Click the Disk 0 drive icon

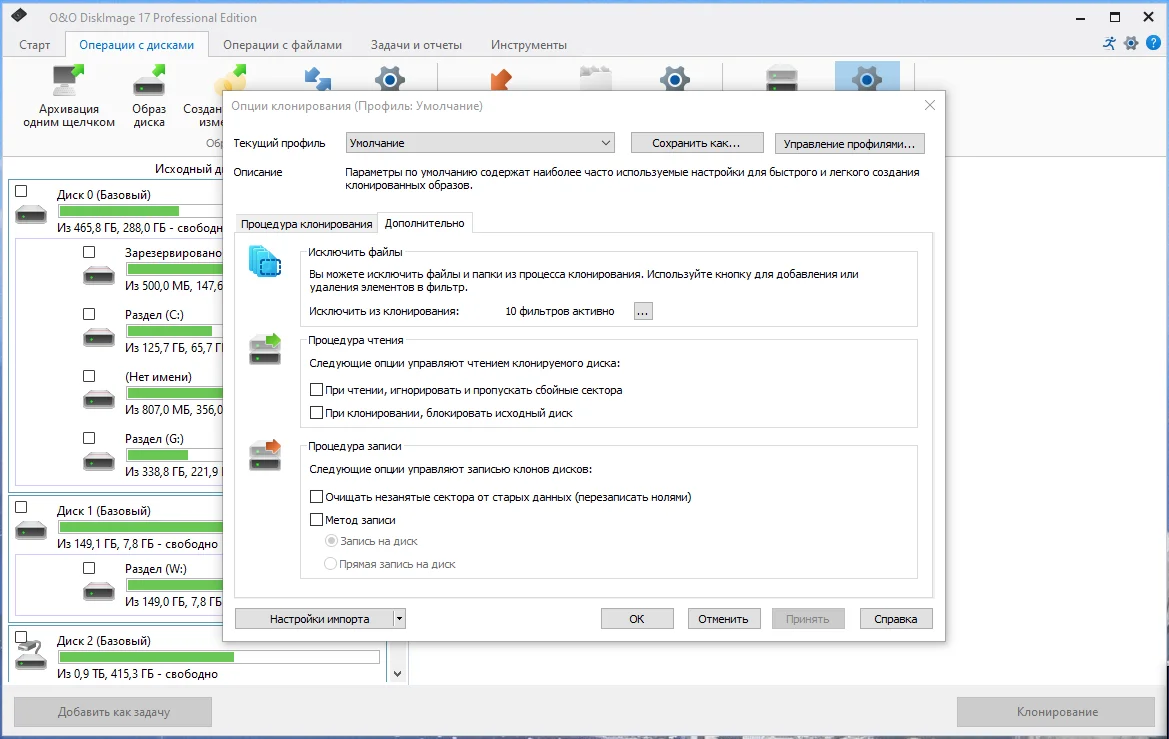click(x=31, y=215)
